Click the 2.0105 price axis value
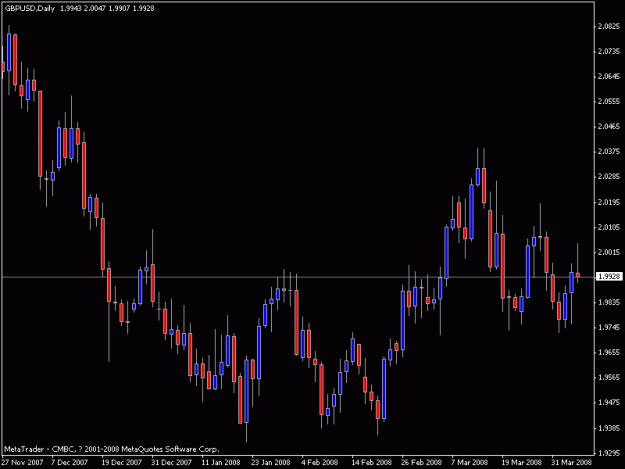 pos(609,227)
